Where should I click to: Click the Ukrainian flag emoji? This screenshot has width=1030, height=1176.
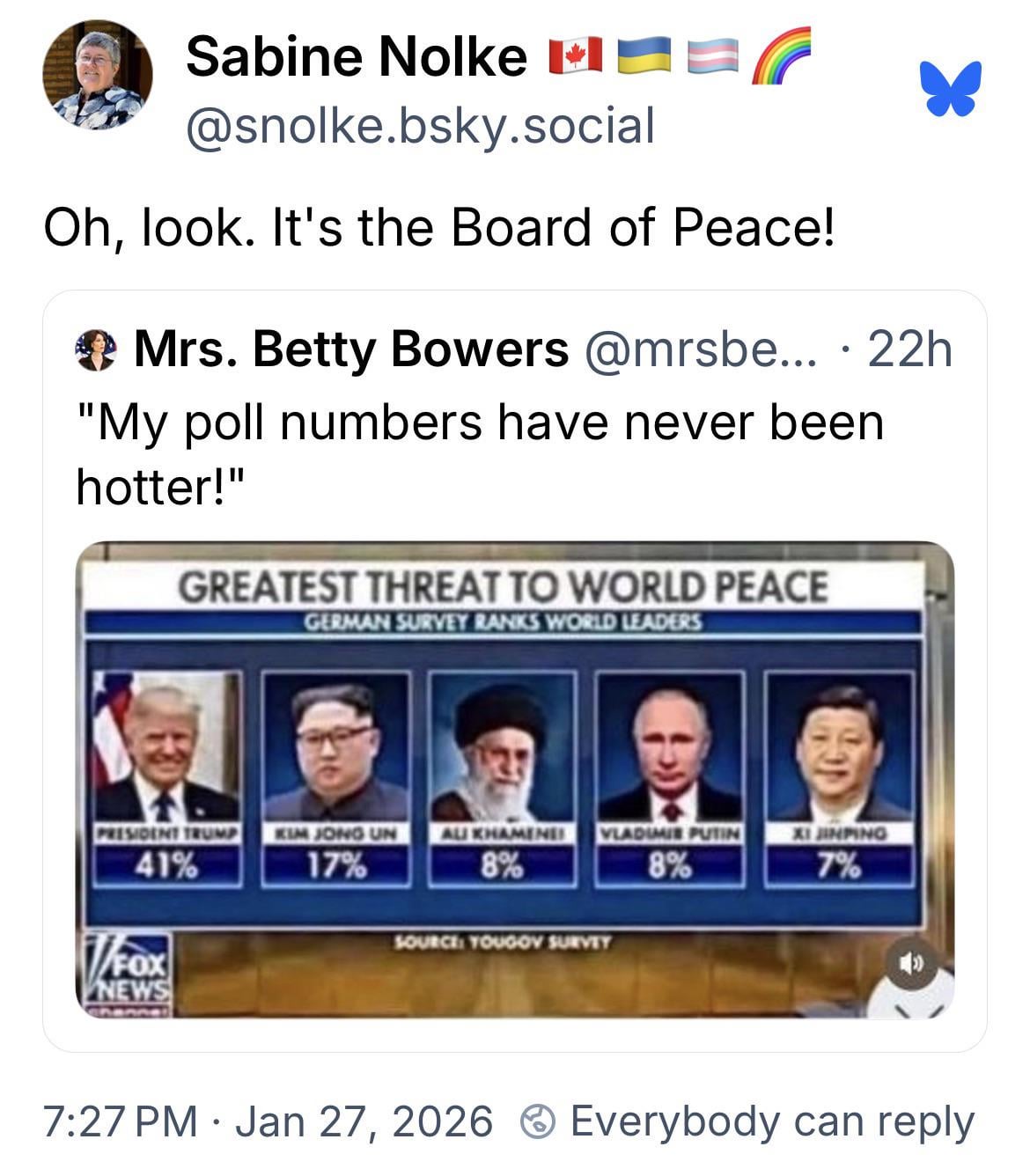tap(644, 56)
